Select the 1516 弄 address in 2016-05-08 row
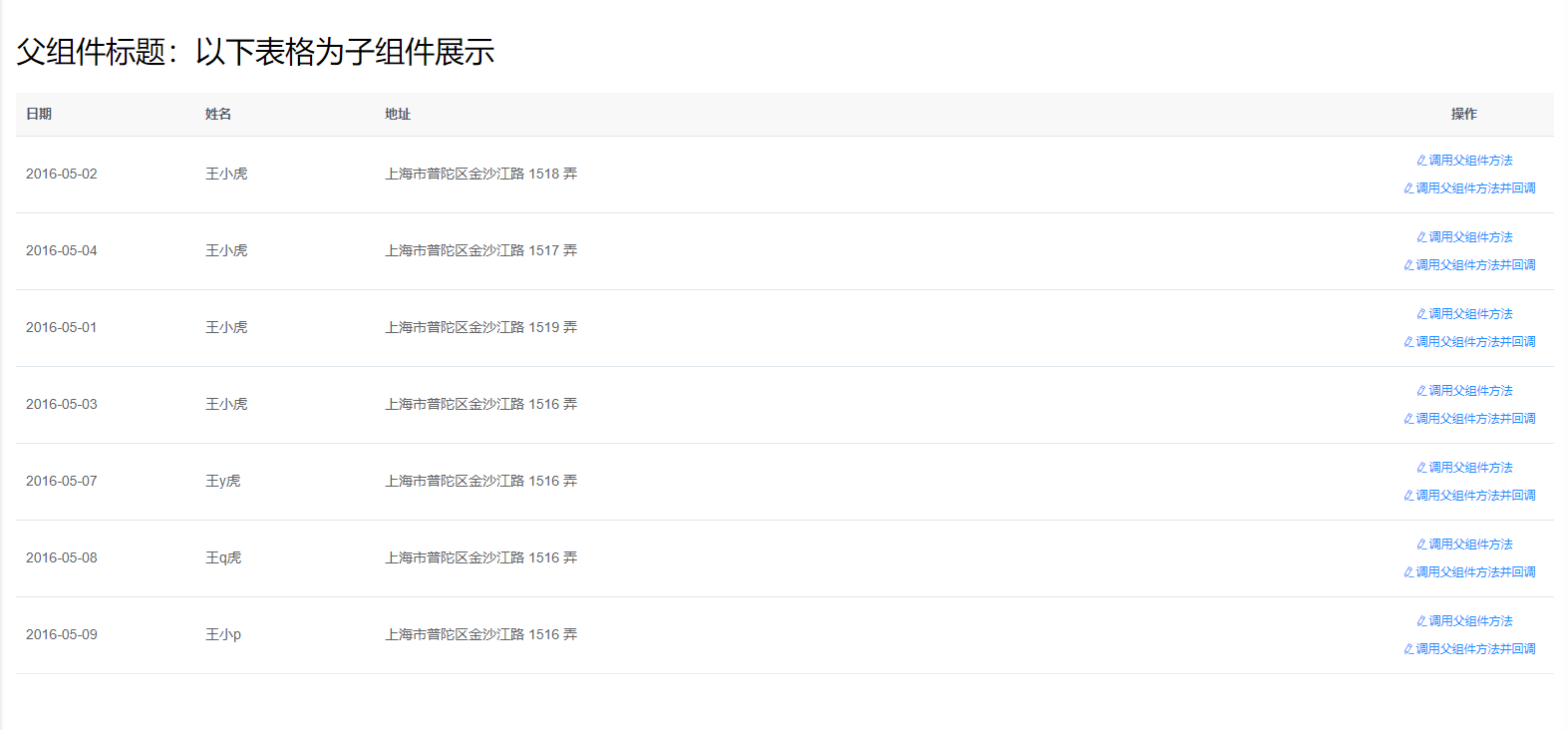The image size is (1568, 730). tap(481, 558)
